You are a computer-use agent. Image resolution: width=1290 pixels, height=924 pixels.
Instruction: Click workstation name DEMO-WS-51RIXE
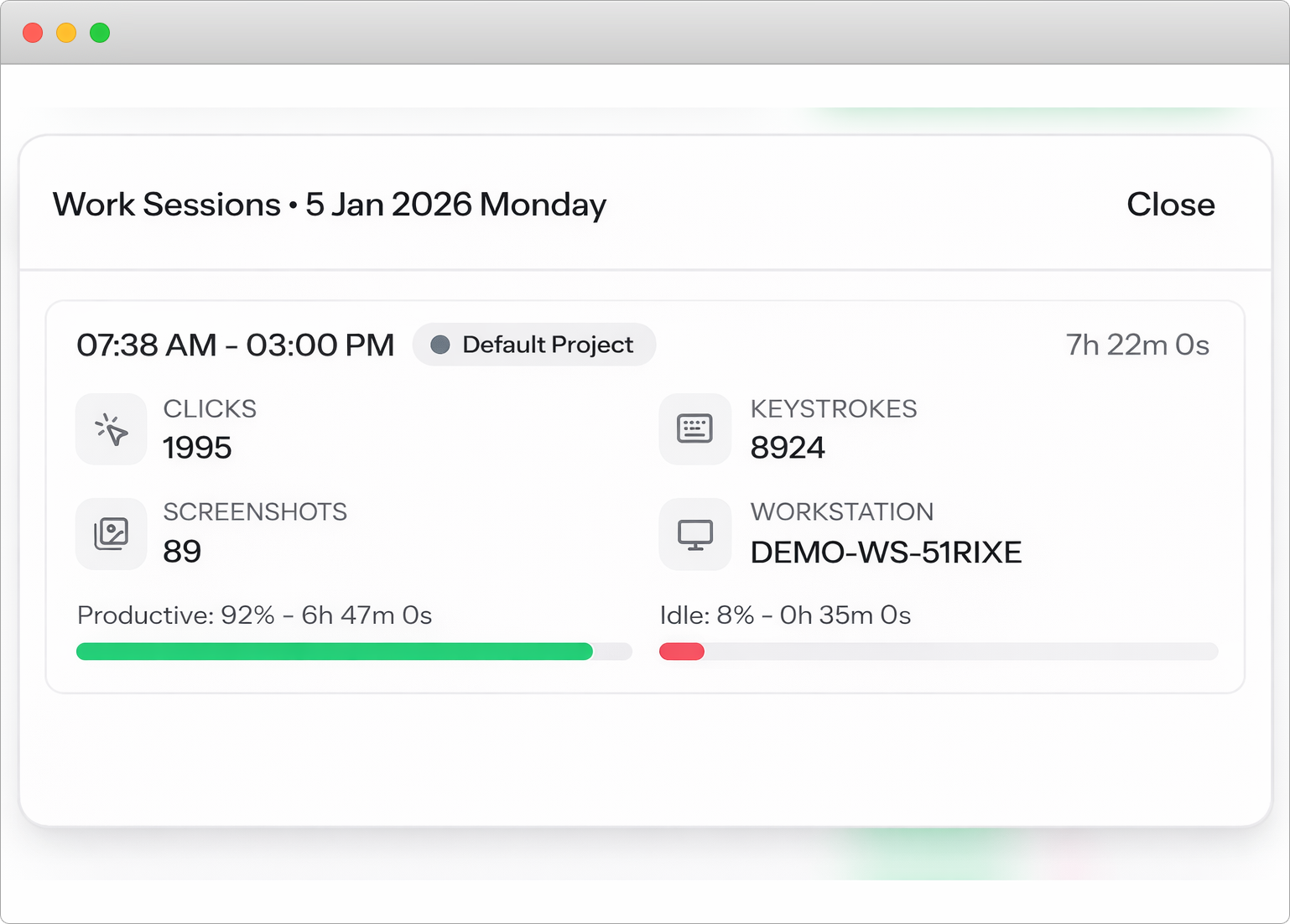886,553
